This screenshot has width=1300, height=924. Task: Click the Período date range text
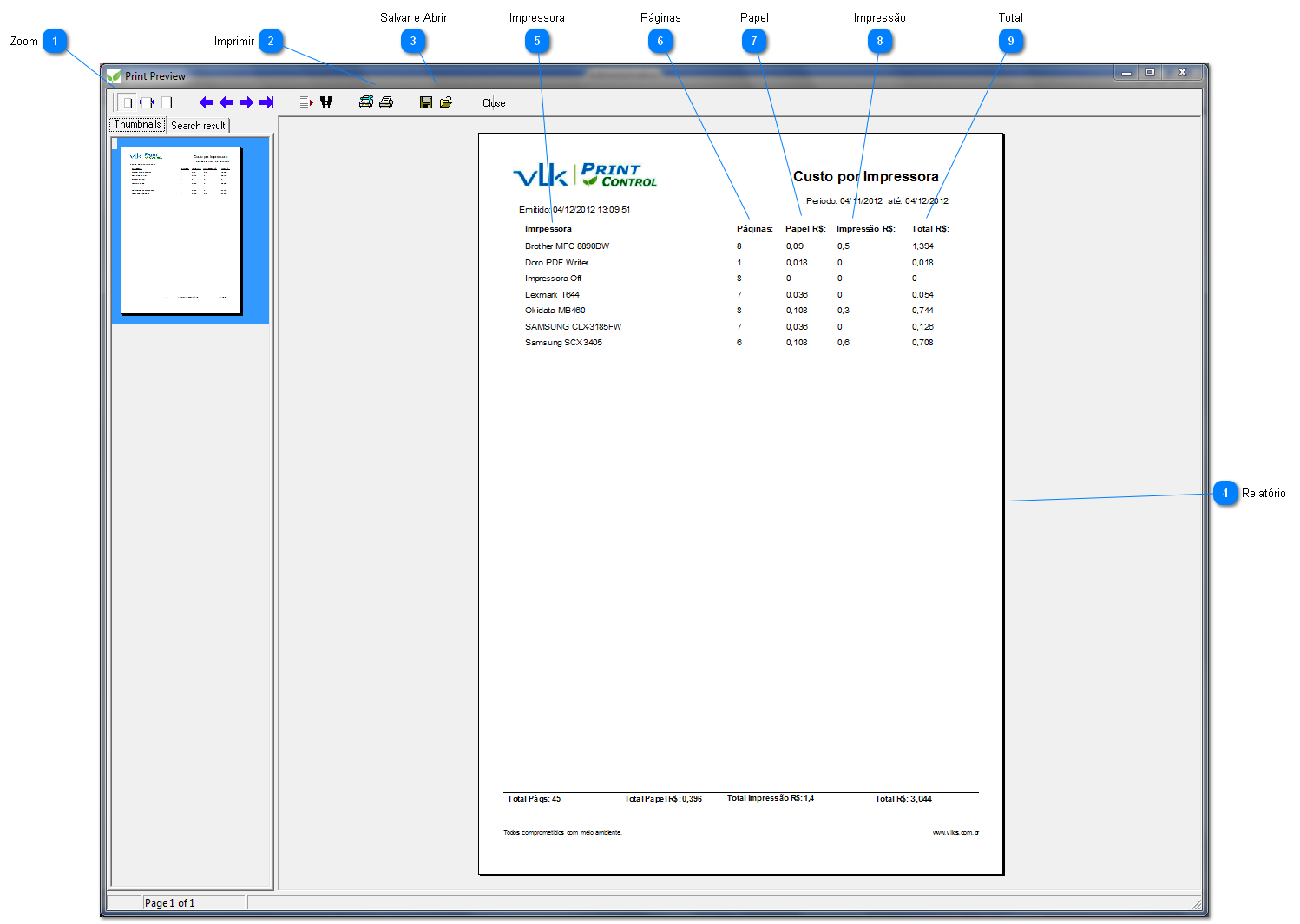point(877,201)
